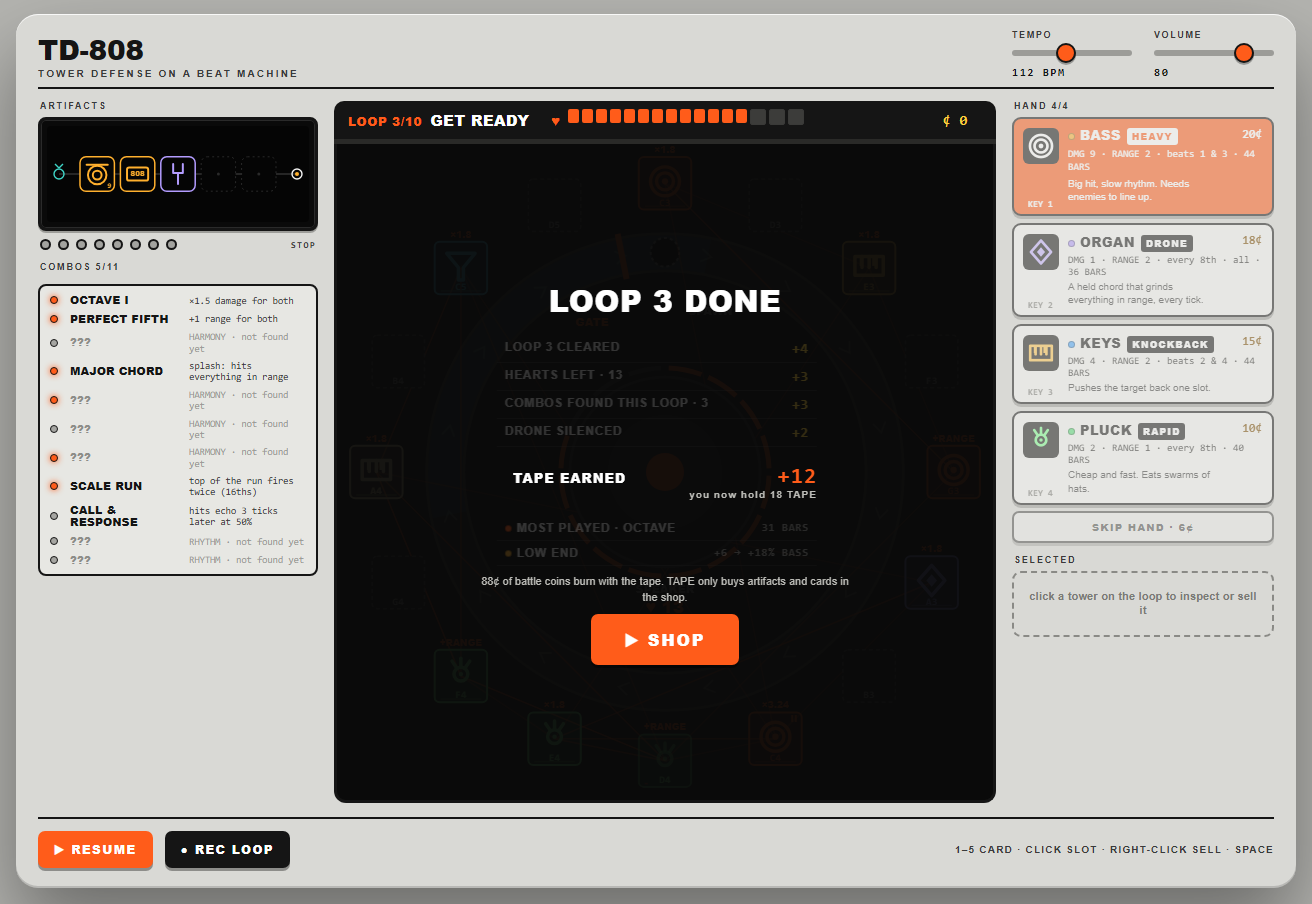Click the MOST PLAYED · OCTAVE stat row
The width and height of the screenshot is (1312, 904).
pos(658,528)
